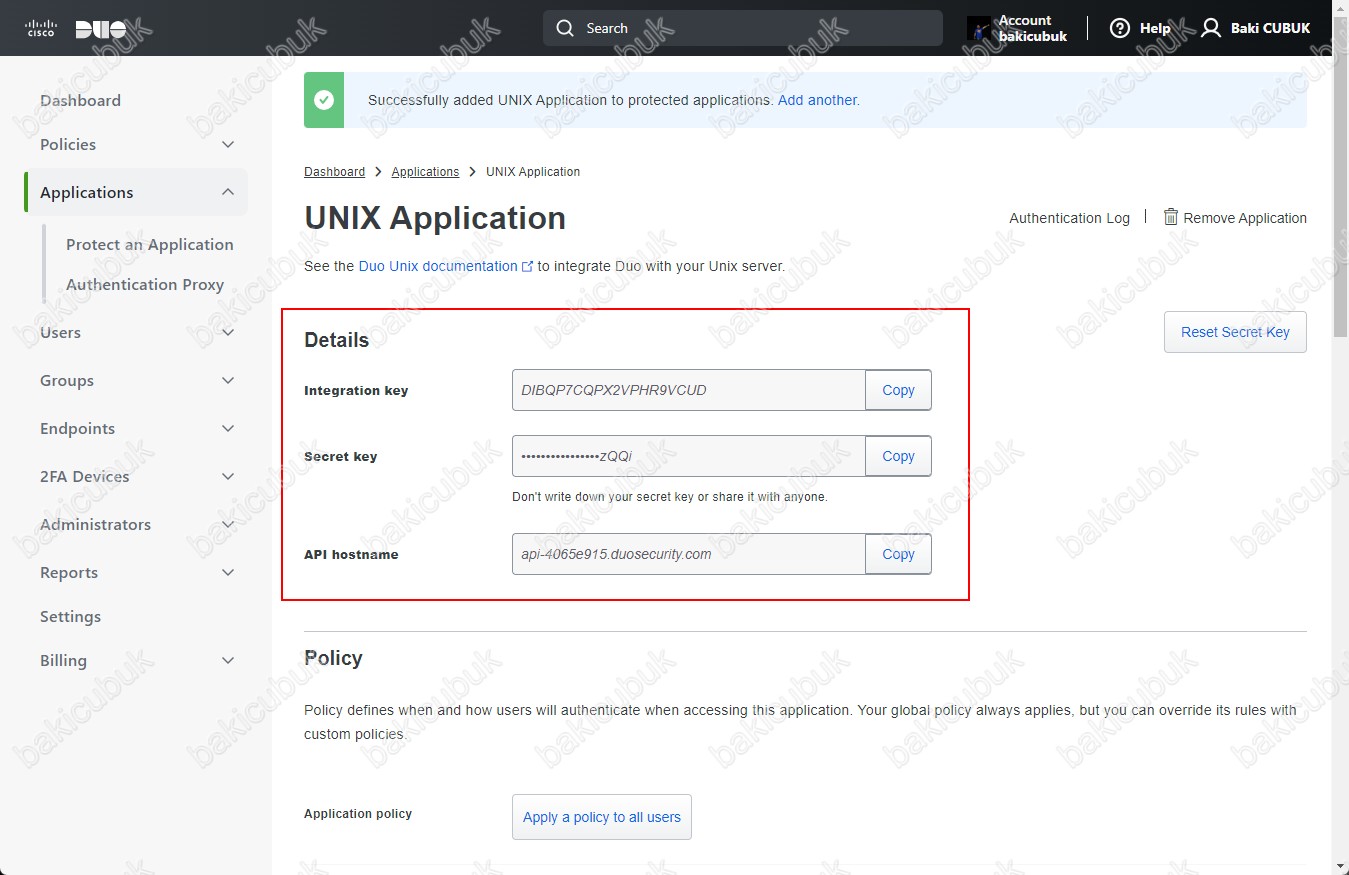1349x875 pixels.
Task: Click the secret key warning text
Action: point(670,497)
